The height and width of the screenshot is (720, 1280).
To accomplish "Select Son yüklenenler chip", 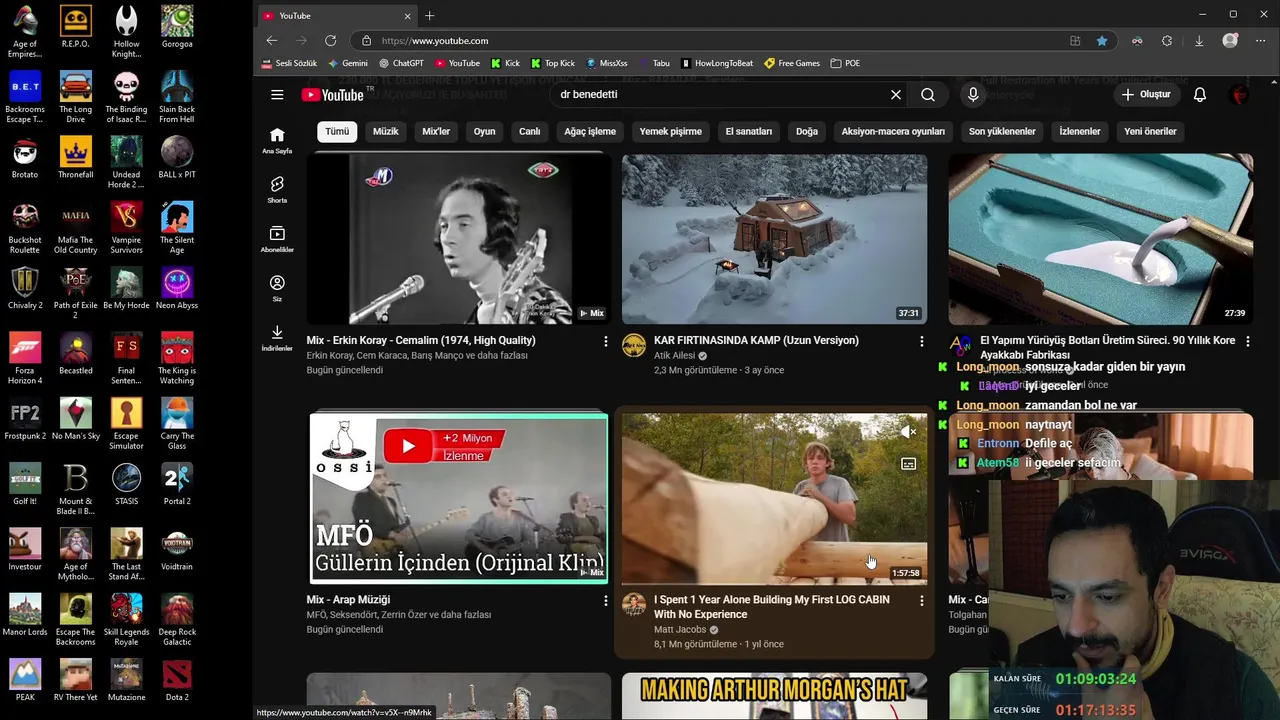I will [x=1002, y=131].
